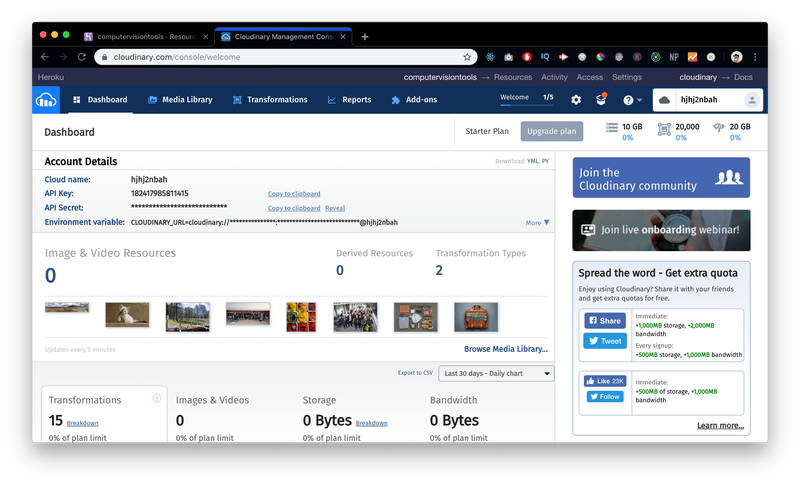Download YML config file

(533, 161)
